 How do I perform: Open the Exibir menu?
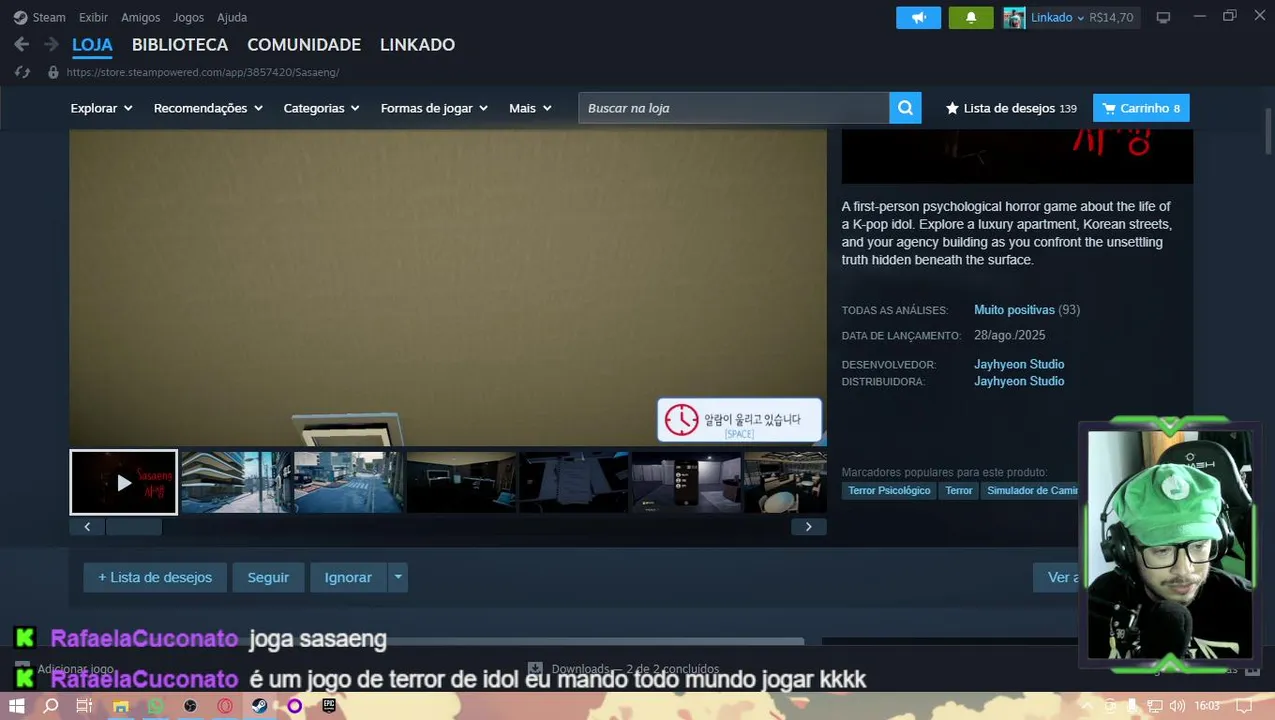(93, 17)
